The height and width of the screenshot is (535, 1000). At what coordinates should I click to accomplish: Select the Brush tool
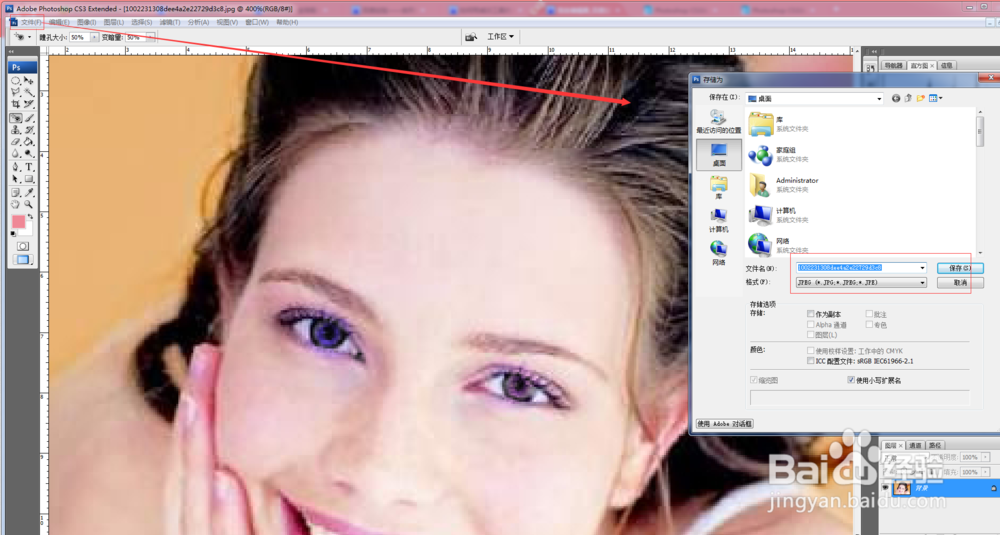(29, 118)
